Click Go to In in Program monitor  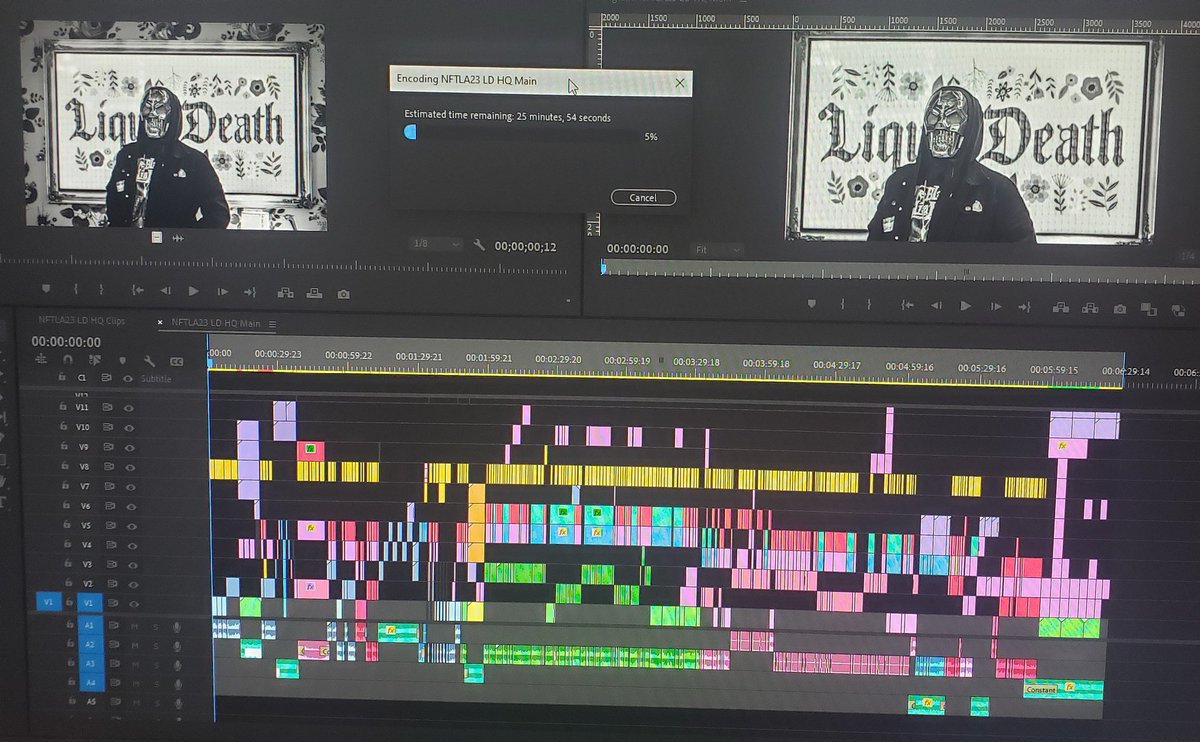(x=907, y=306)
